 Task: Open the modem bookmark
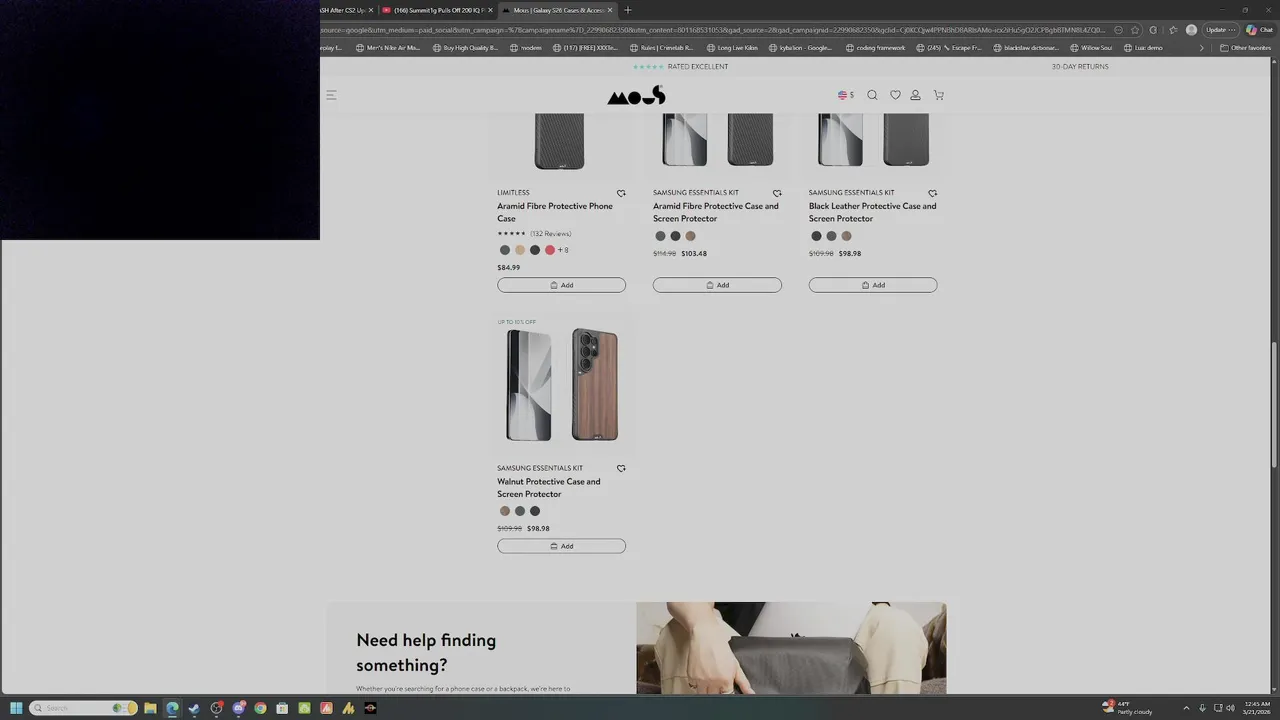526,48
